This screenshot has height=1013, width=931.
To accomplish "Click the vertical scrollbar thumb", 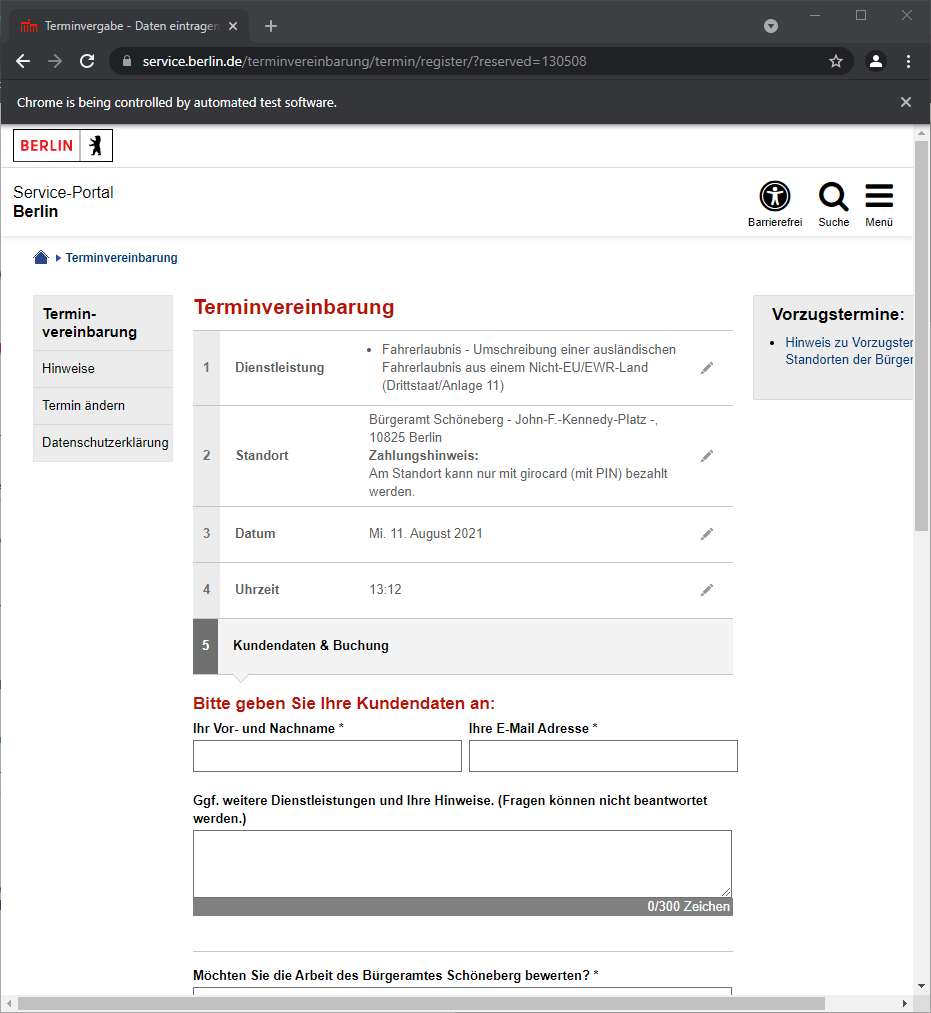I will click(921, 336).
